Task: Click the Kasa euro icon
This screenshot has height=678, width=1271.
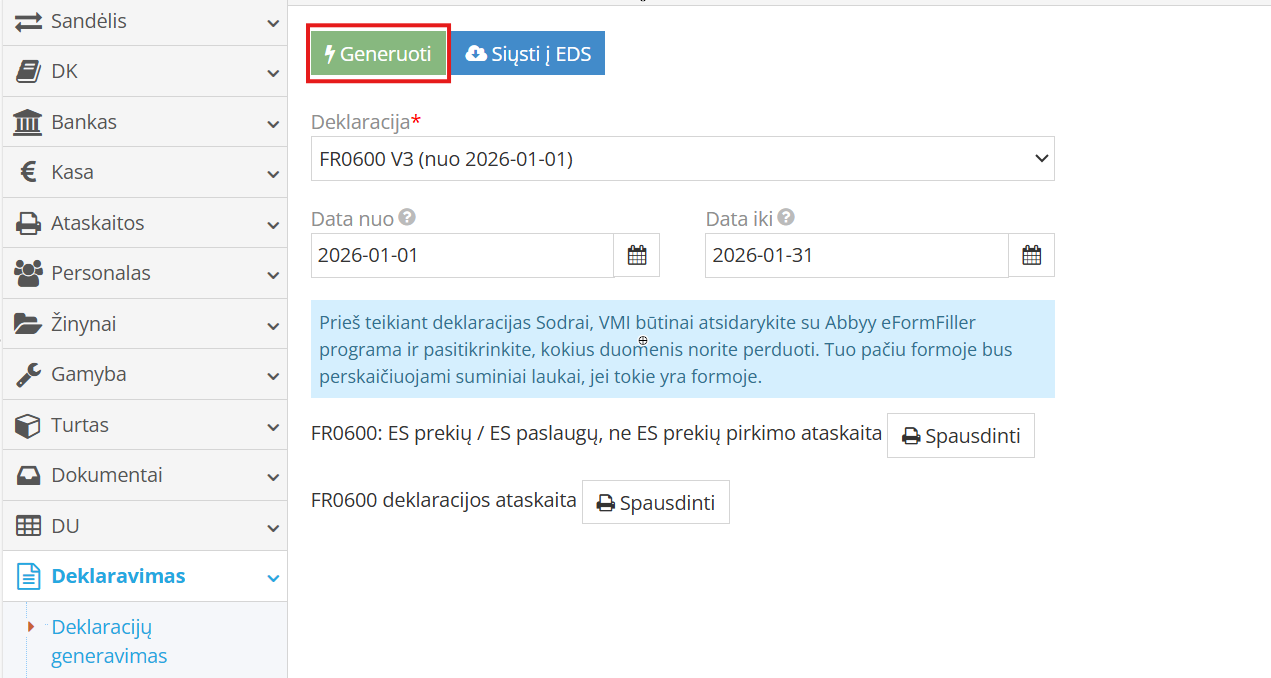Action: tap(28, 172)
